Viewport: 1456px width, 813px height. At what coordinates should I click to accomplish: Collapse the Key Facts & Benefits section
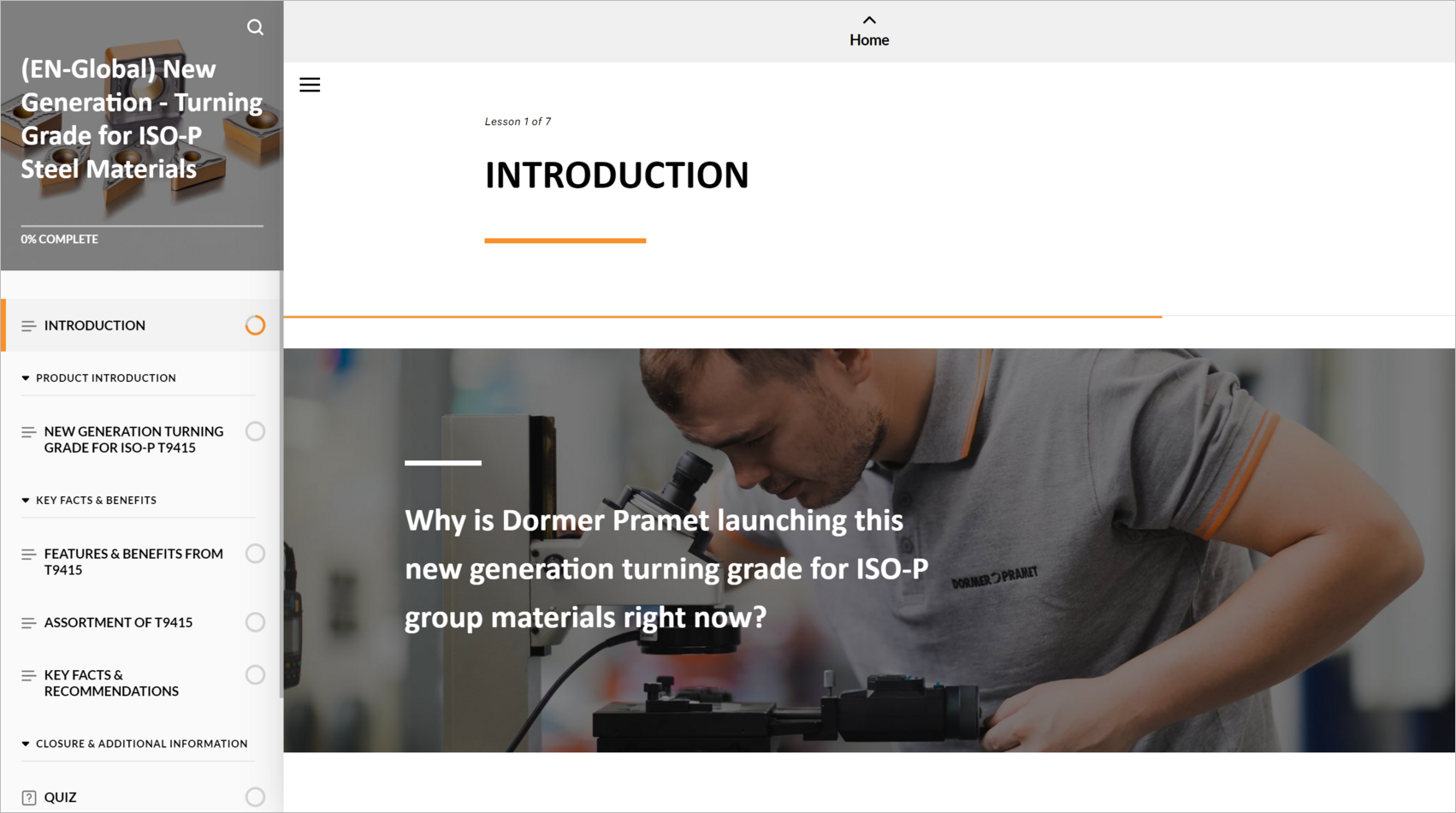26,501
